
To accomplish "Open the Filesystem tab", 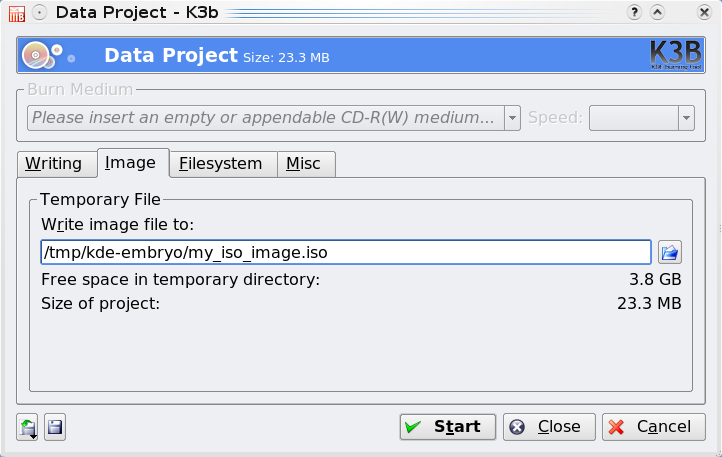I will point(220,164).
